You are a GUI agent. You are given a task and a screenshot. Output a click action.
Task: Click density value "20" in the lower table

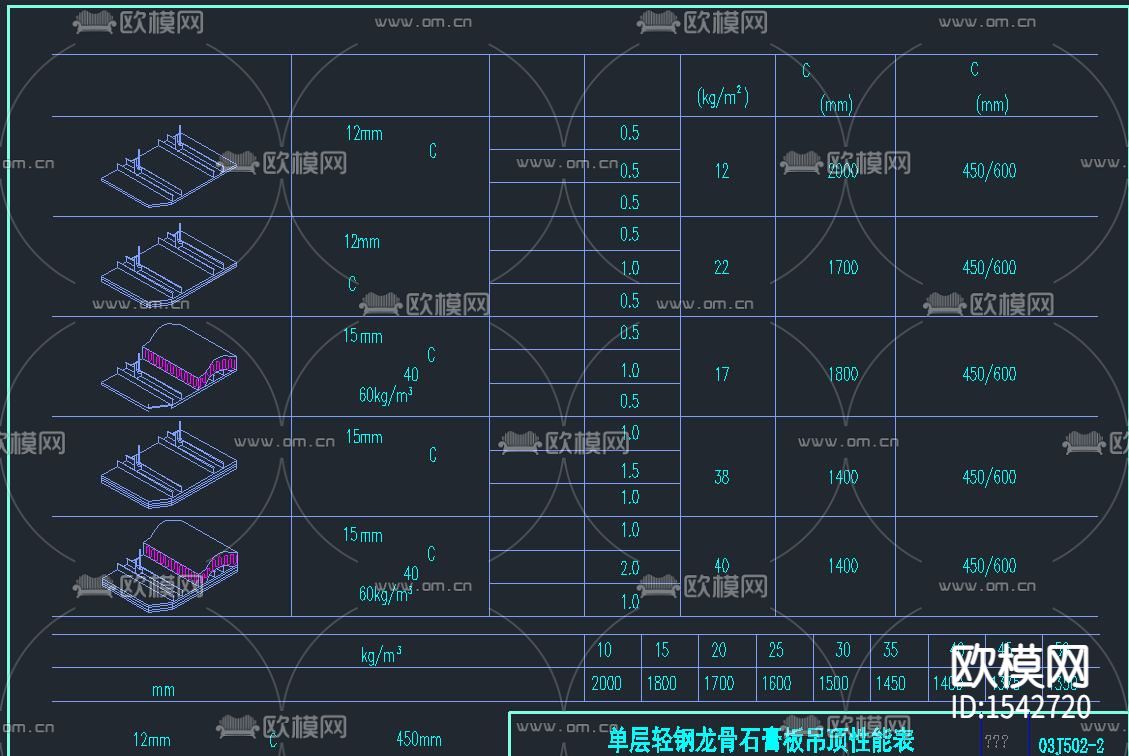(719, 650)
